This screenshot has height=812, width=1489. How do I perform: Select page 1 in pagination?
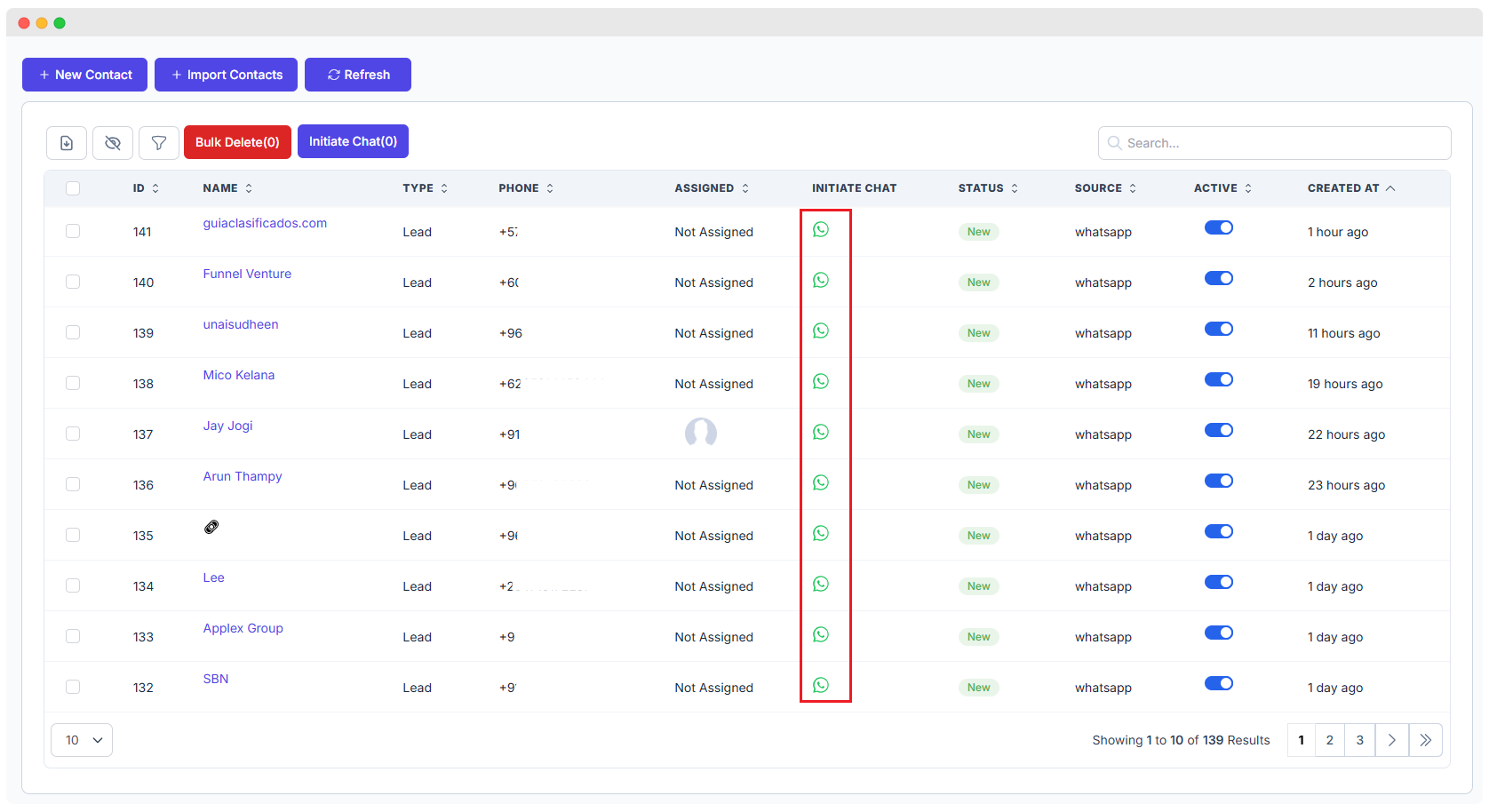tap(1302, 740)
